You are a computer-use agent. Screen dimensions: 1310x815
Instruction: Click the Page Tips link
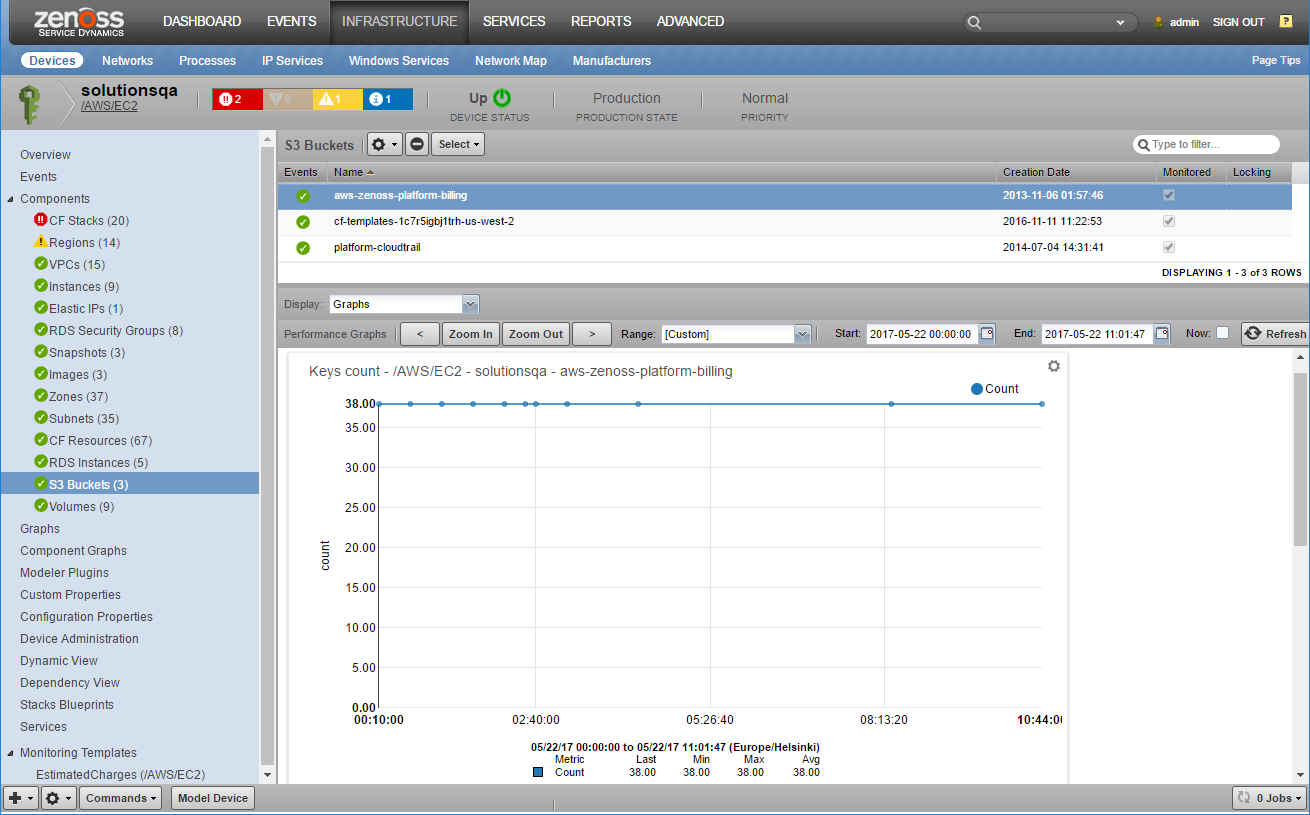pos(1276,61)
